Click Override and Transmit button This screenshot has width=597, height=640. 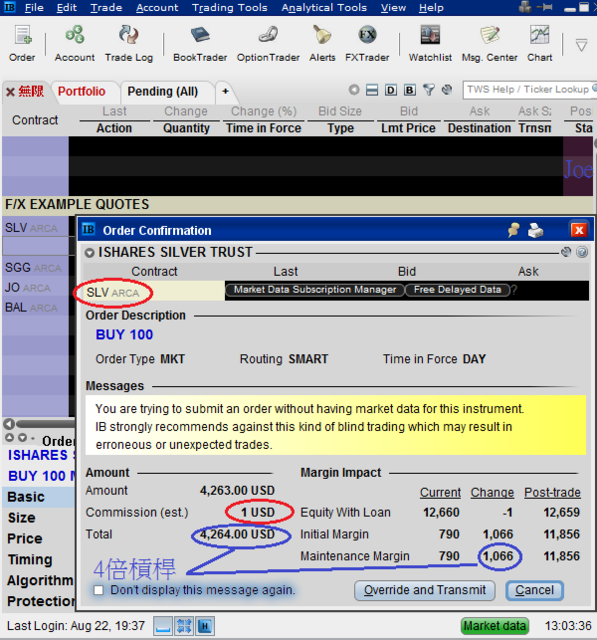[425, 590]
